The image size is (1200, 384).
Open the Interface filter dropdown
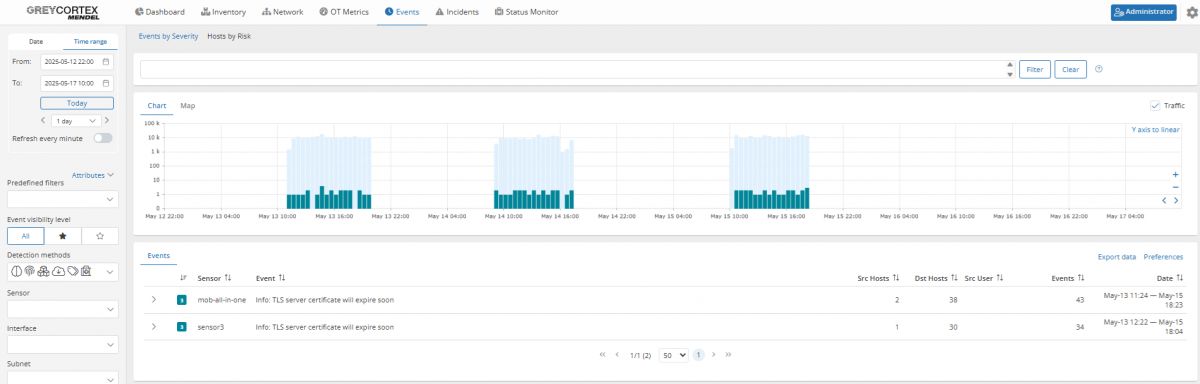point(62,345)
